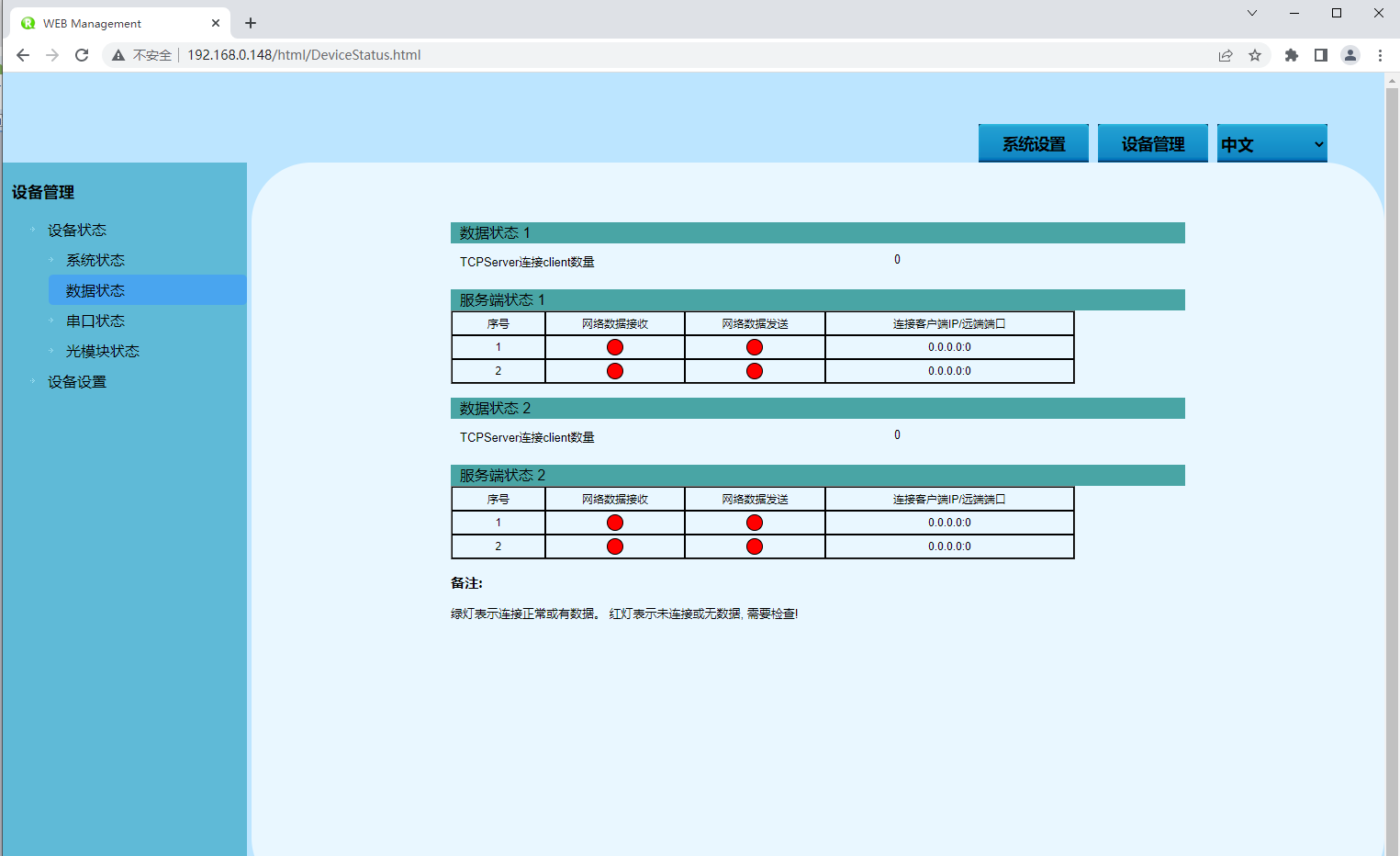1400x856 pixels.
Task: Open the tab search chevron
Action: point(1252,13)
